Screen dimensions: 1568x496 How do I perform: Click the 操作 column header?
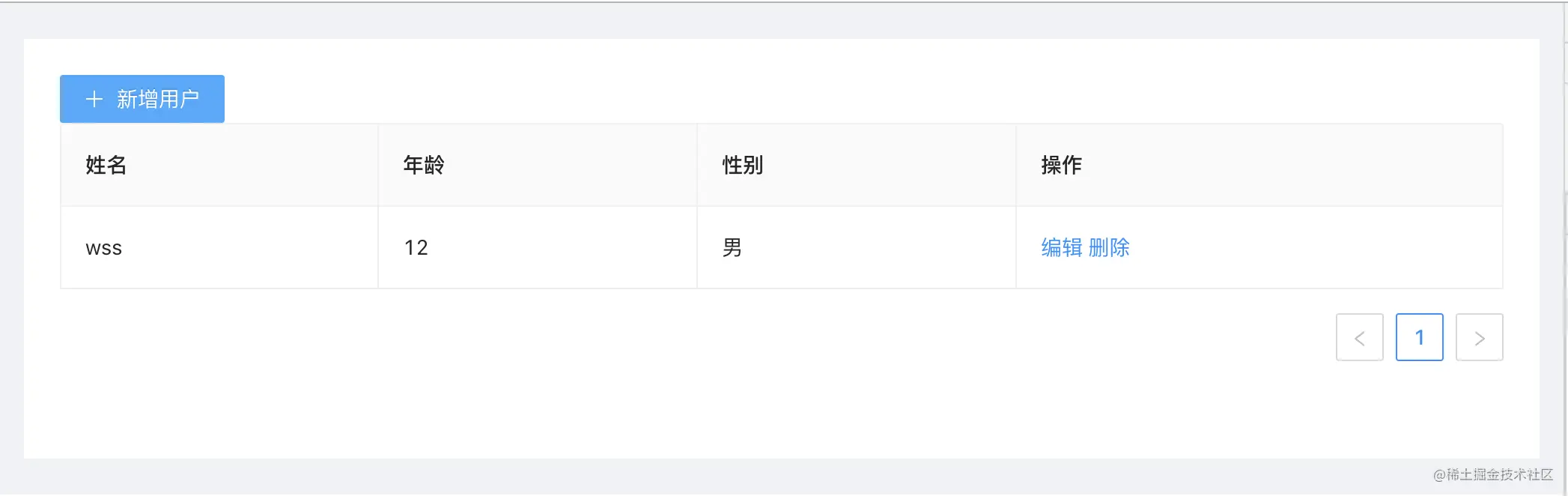(x=1062, y=165)
